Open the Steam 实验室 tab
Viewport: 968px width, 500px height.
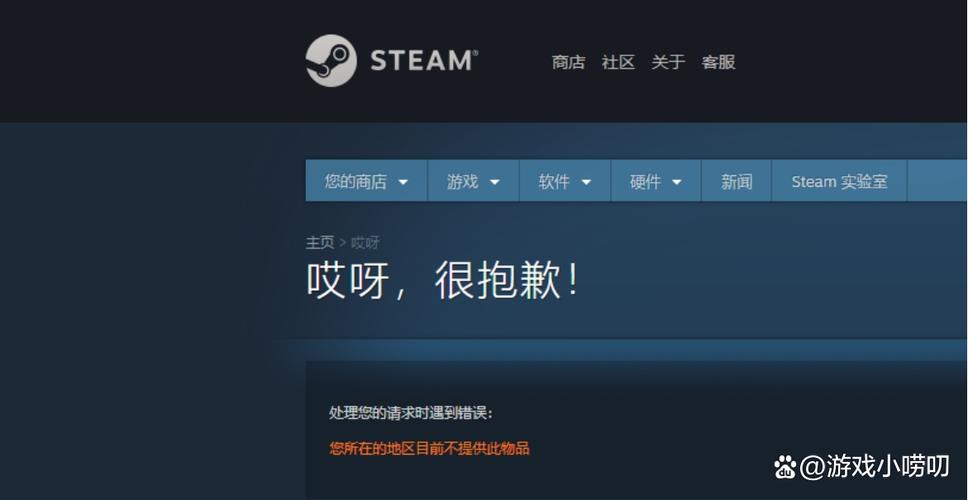click(839, 181)
